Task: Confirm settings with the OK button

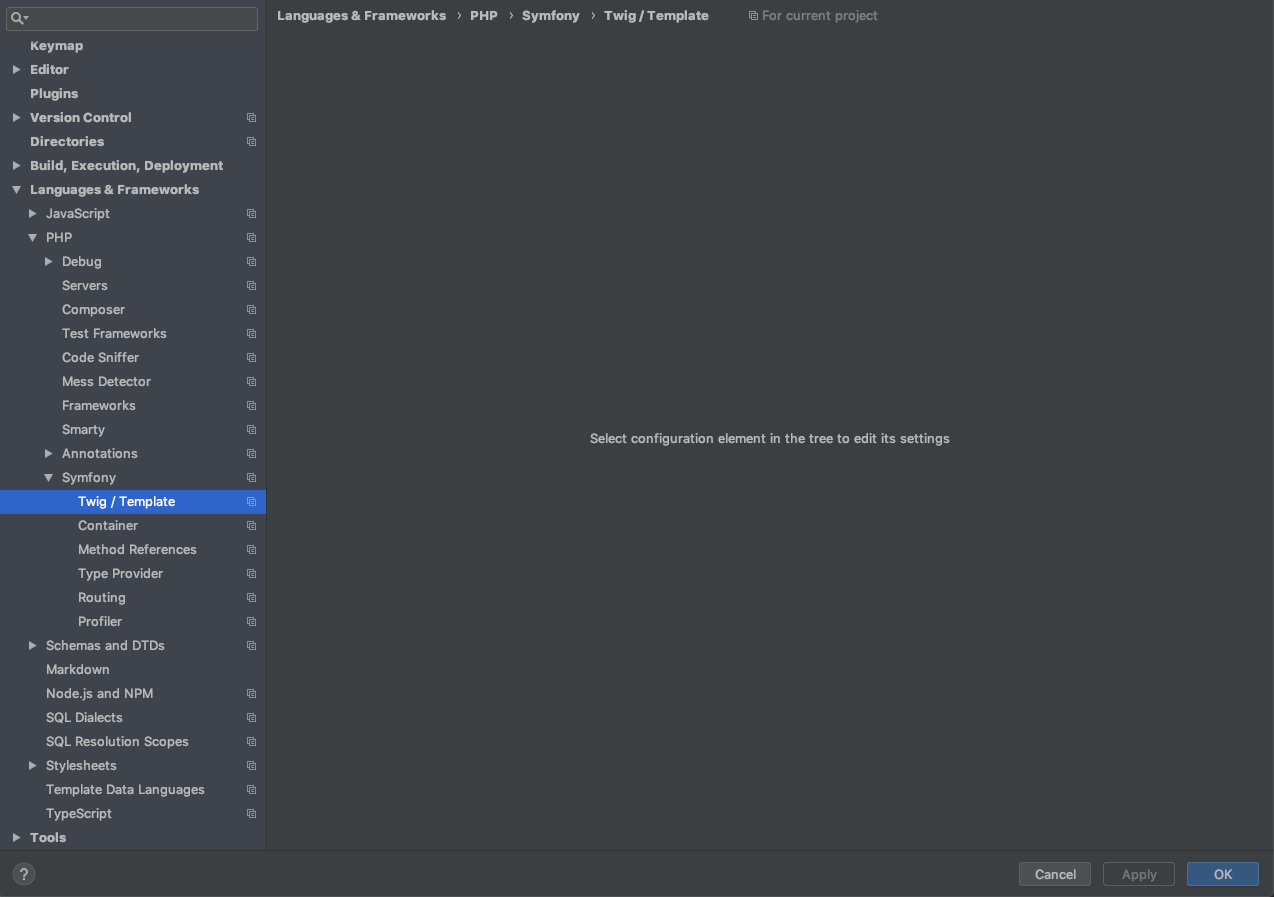Action: pos(1223,874)
